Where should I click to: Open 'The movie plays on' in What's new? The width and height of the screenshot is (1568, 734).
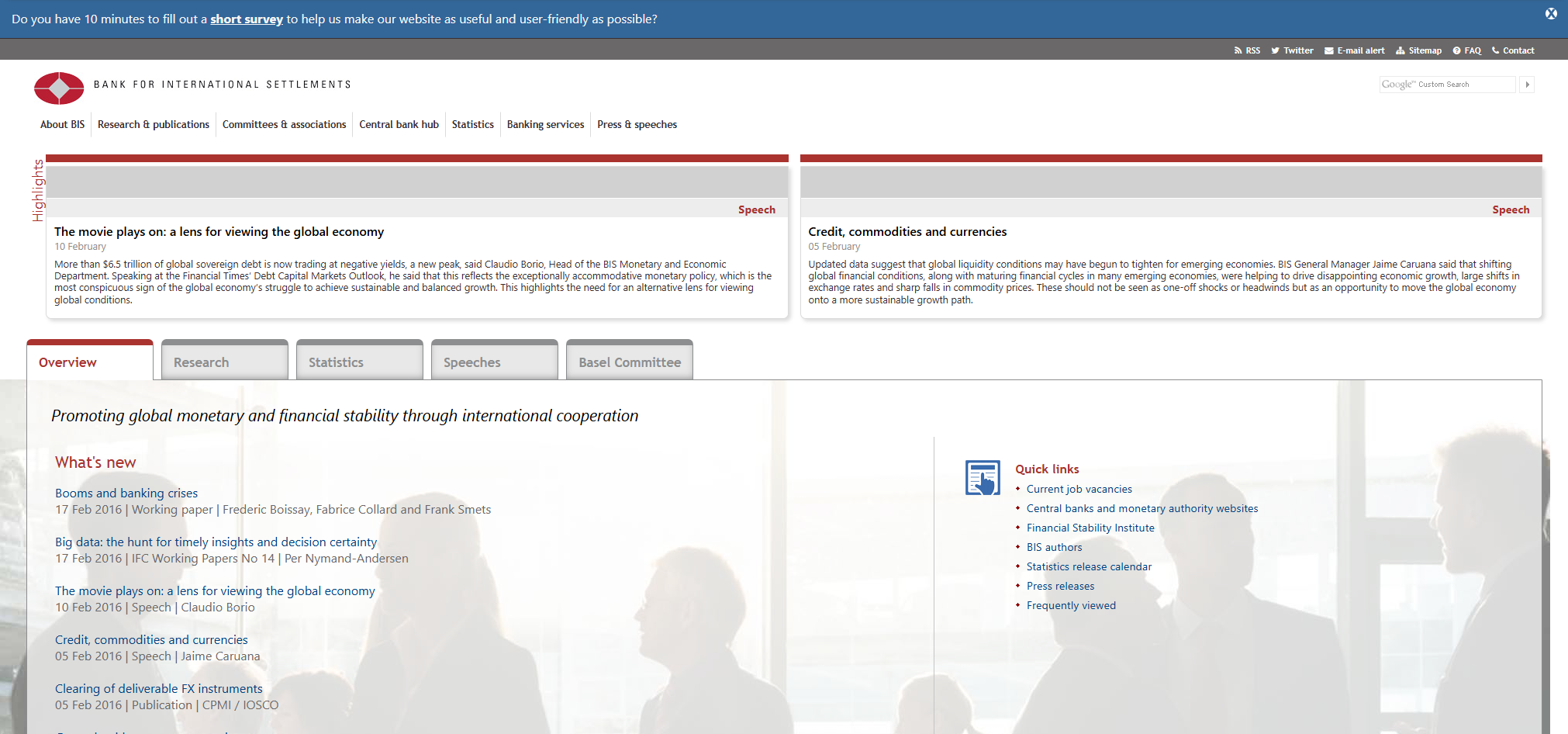coord(215,590)
